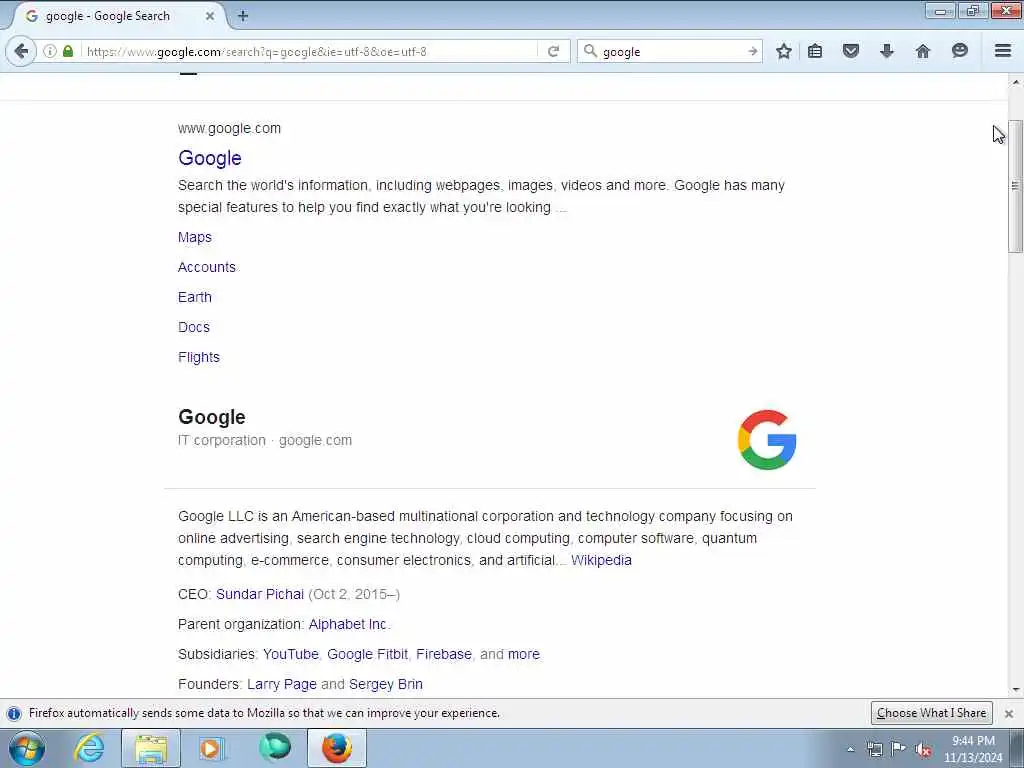
Task: Open the Docs sitelink
Action: coord(194,327)
